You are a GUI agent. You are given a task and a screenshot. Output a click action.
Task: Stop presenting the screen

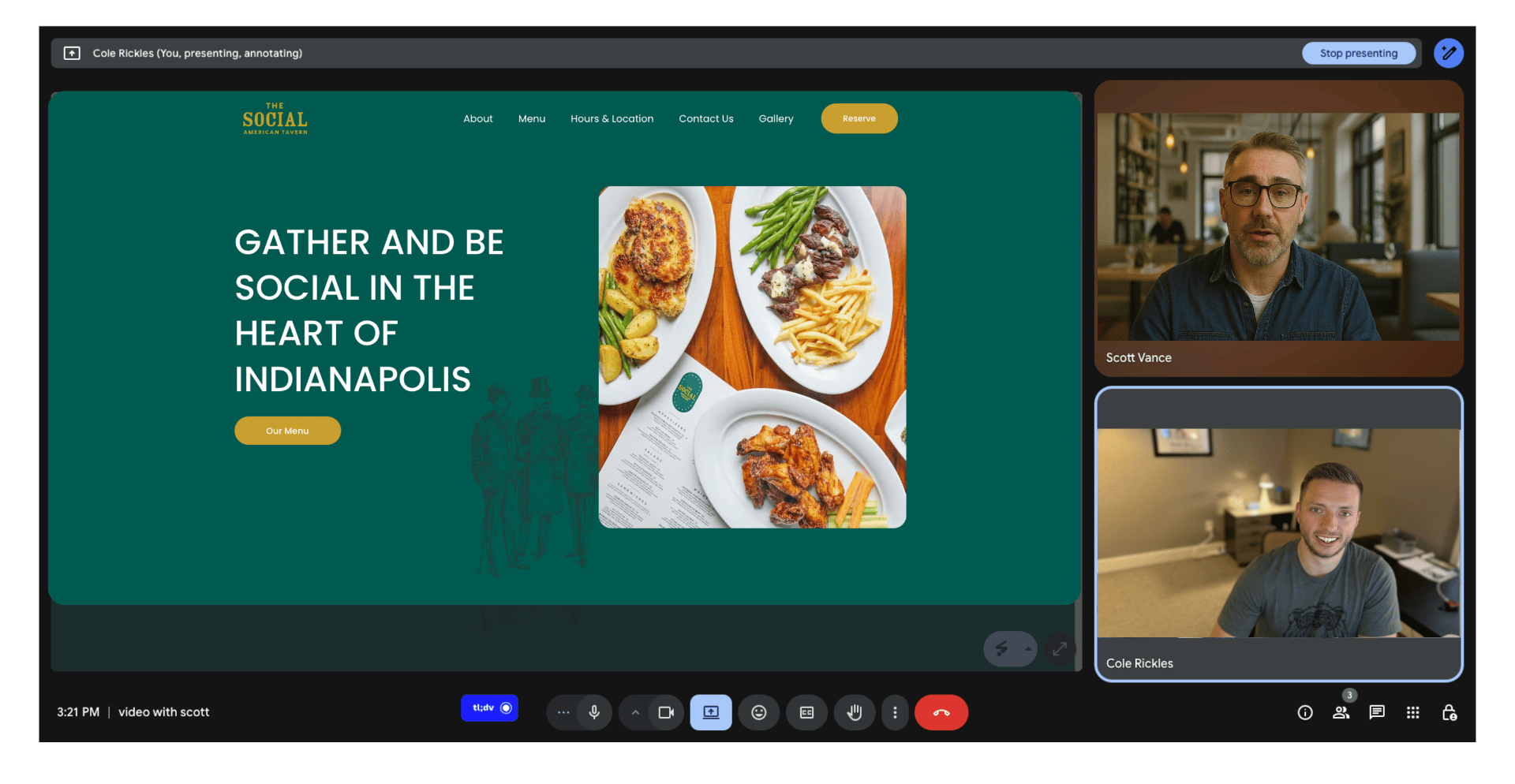[1358, 53]
